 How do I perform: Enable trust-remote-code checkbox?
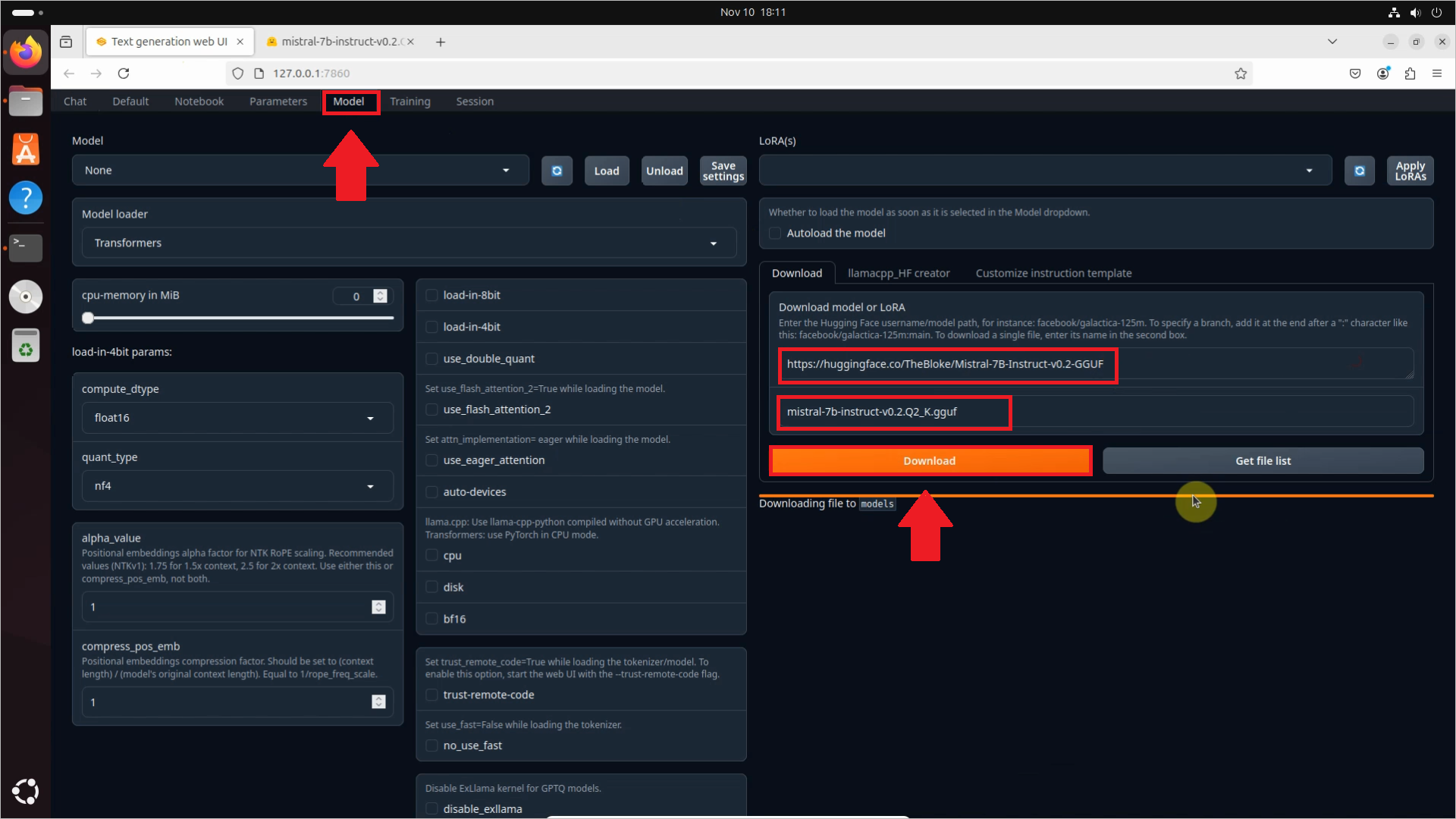(431, 695)
